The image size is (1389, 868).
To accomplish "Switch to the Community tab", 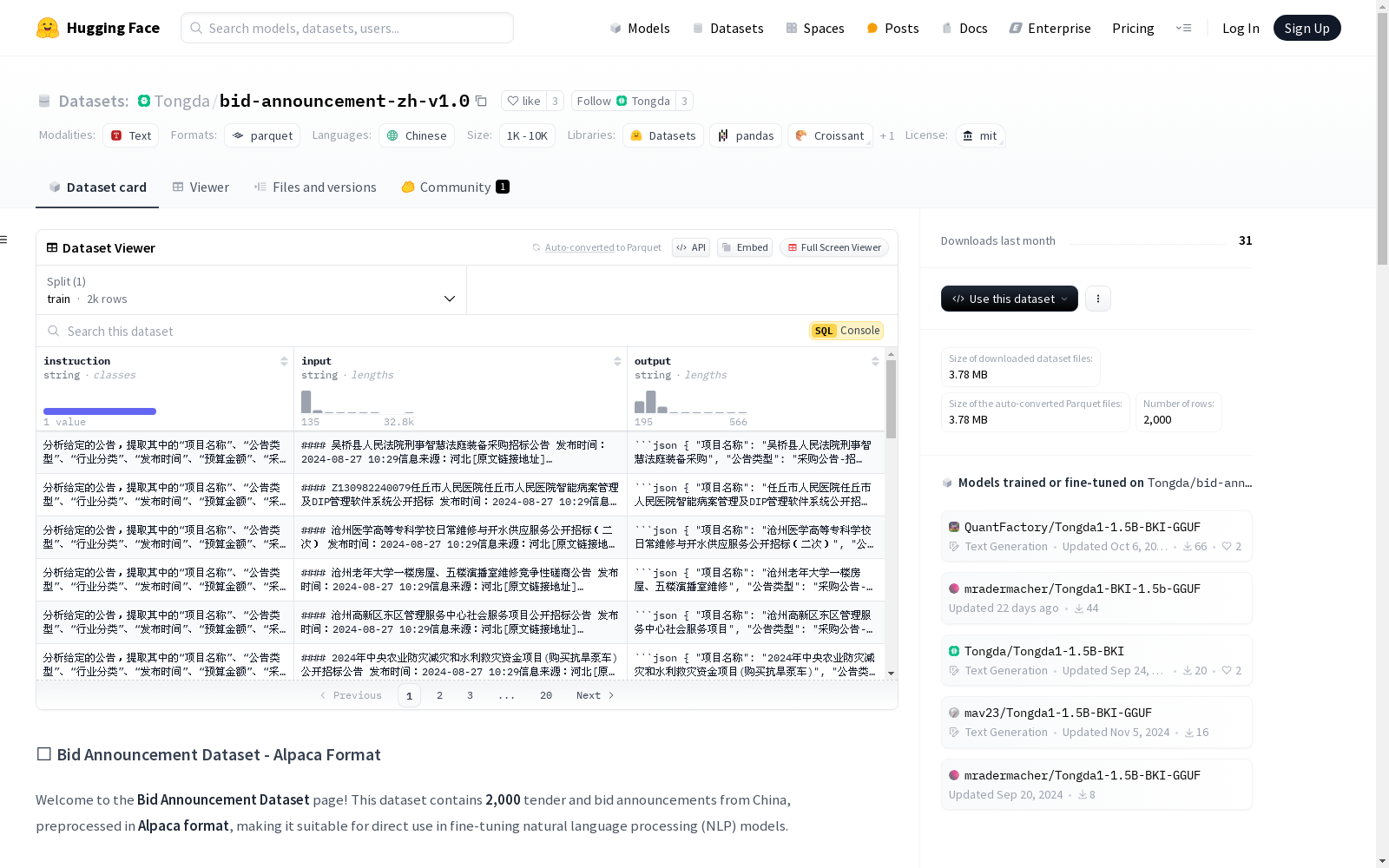I will [x=455, y=187].
